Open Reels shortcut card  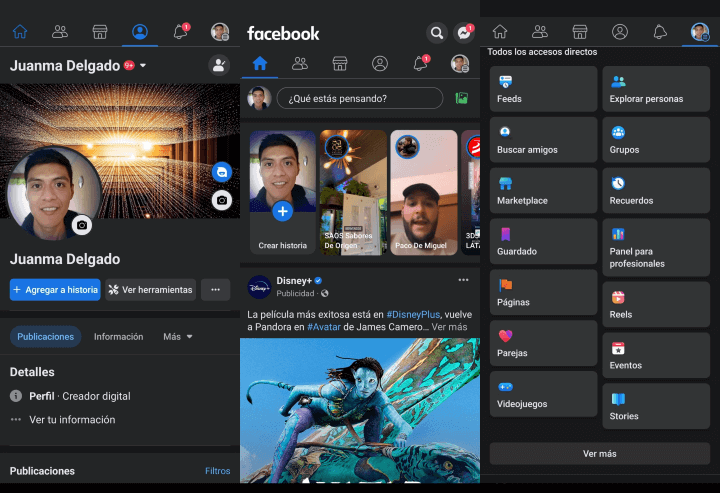[656, 304]
